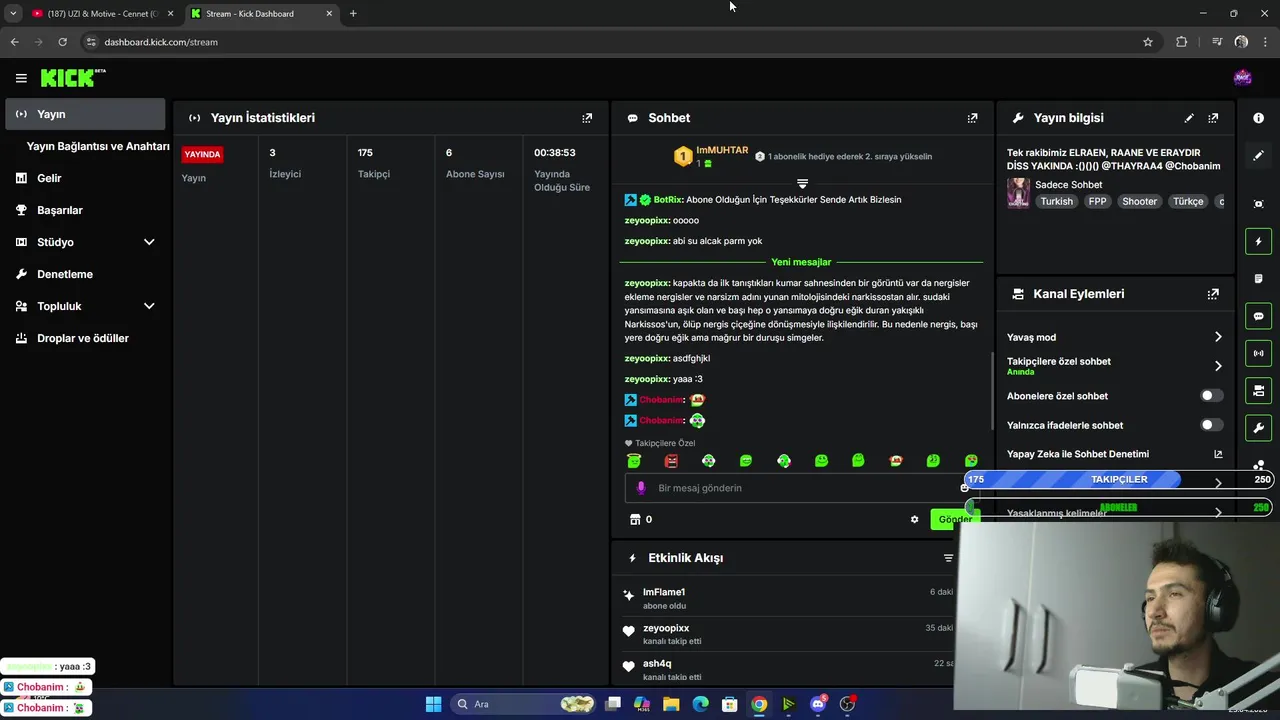This screenshot has width=1280, height=720.
Task: Pop out the Yayın bilgisi panel
Action: click(x=1213, y=118)
